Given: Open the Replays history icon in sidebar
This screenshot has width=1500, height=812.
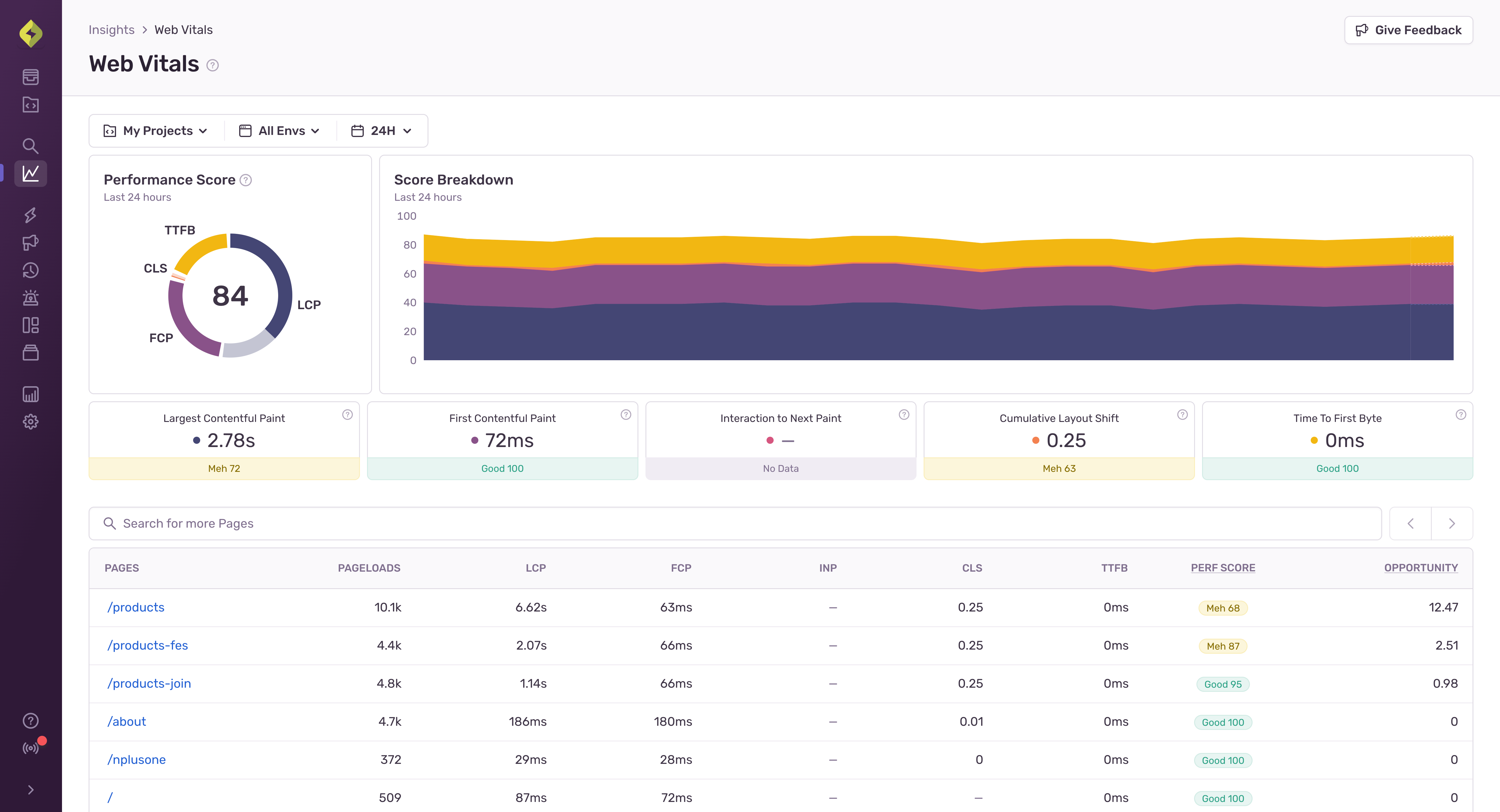Looking at the screenshot, I should click(31, 270).
